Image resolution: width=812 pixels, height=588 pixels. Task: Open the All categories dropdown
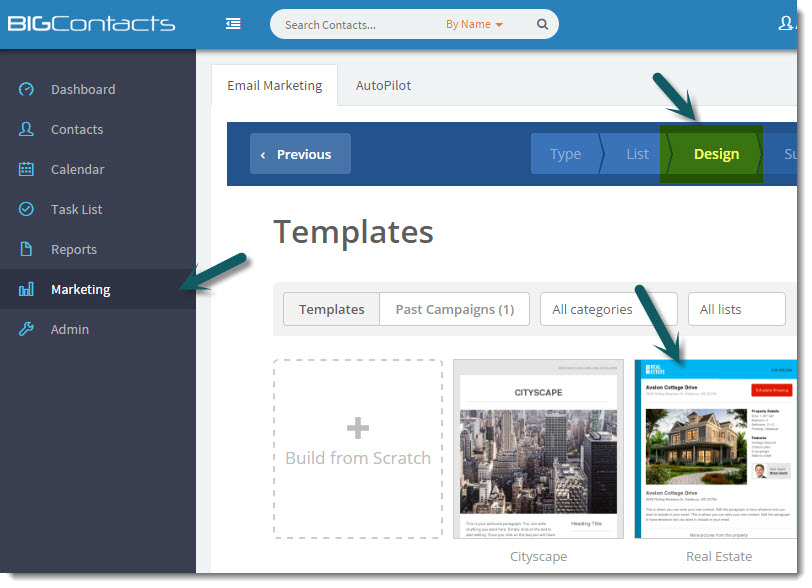coord(608,309)
